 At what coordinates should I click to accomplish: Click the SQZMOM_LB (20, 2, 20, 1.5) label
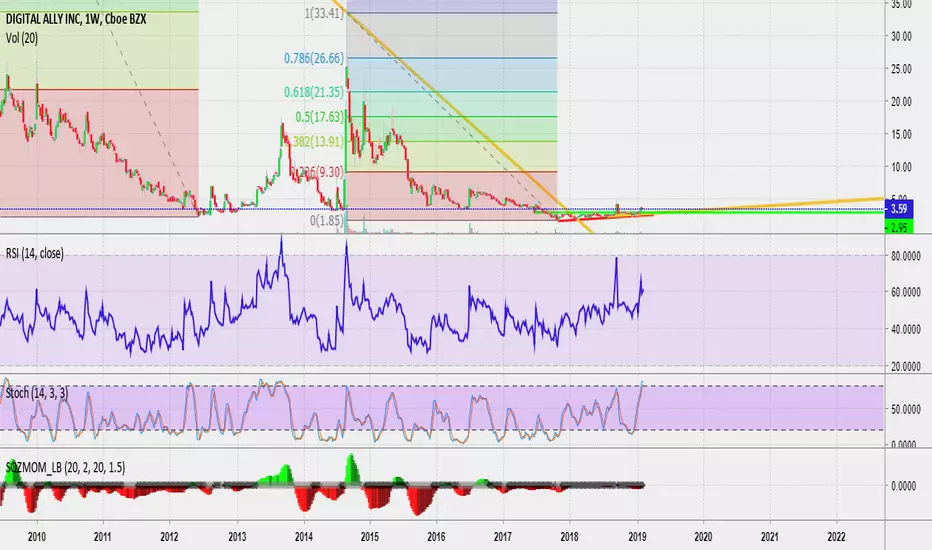65,468
